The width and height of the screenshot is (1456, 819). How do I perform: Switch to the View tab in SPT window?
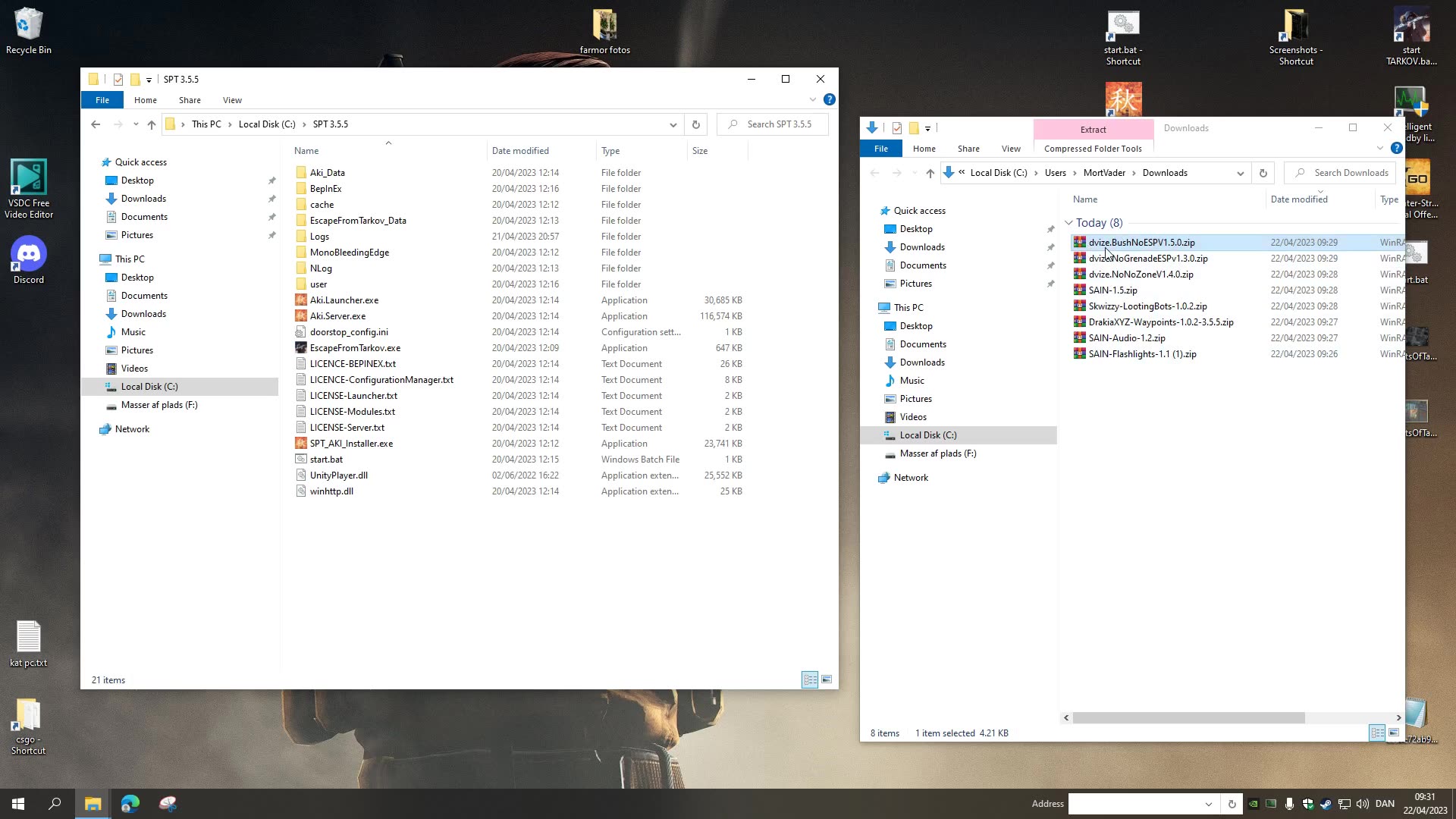coord(232,99)
